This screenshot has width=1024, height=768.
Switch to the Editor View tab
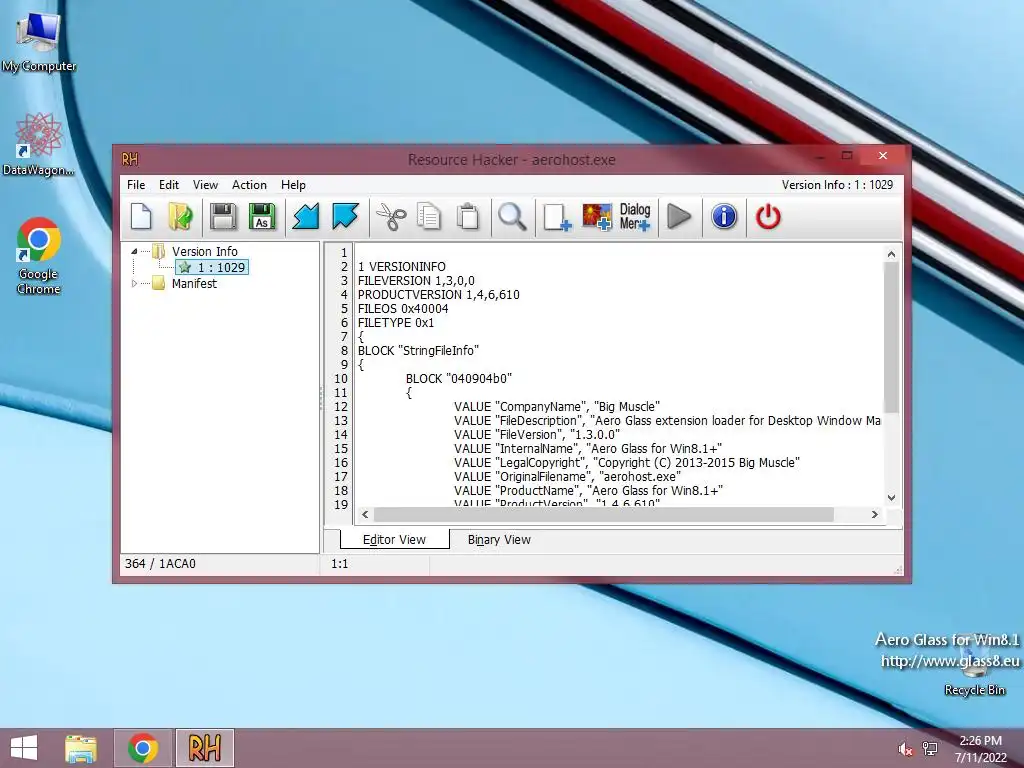click(394, 539)
